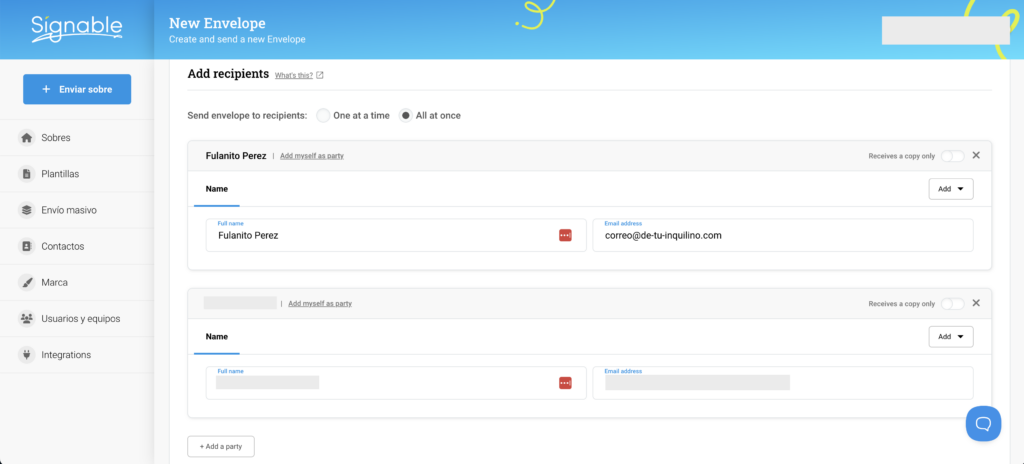Click the Marca brush icon
The height and width of the screenshot is (464, 1024).
click(x=27, y=282)
